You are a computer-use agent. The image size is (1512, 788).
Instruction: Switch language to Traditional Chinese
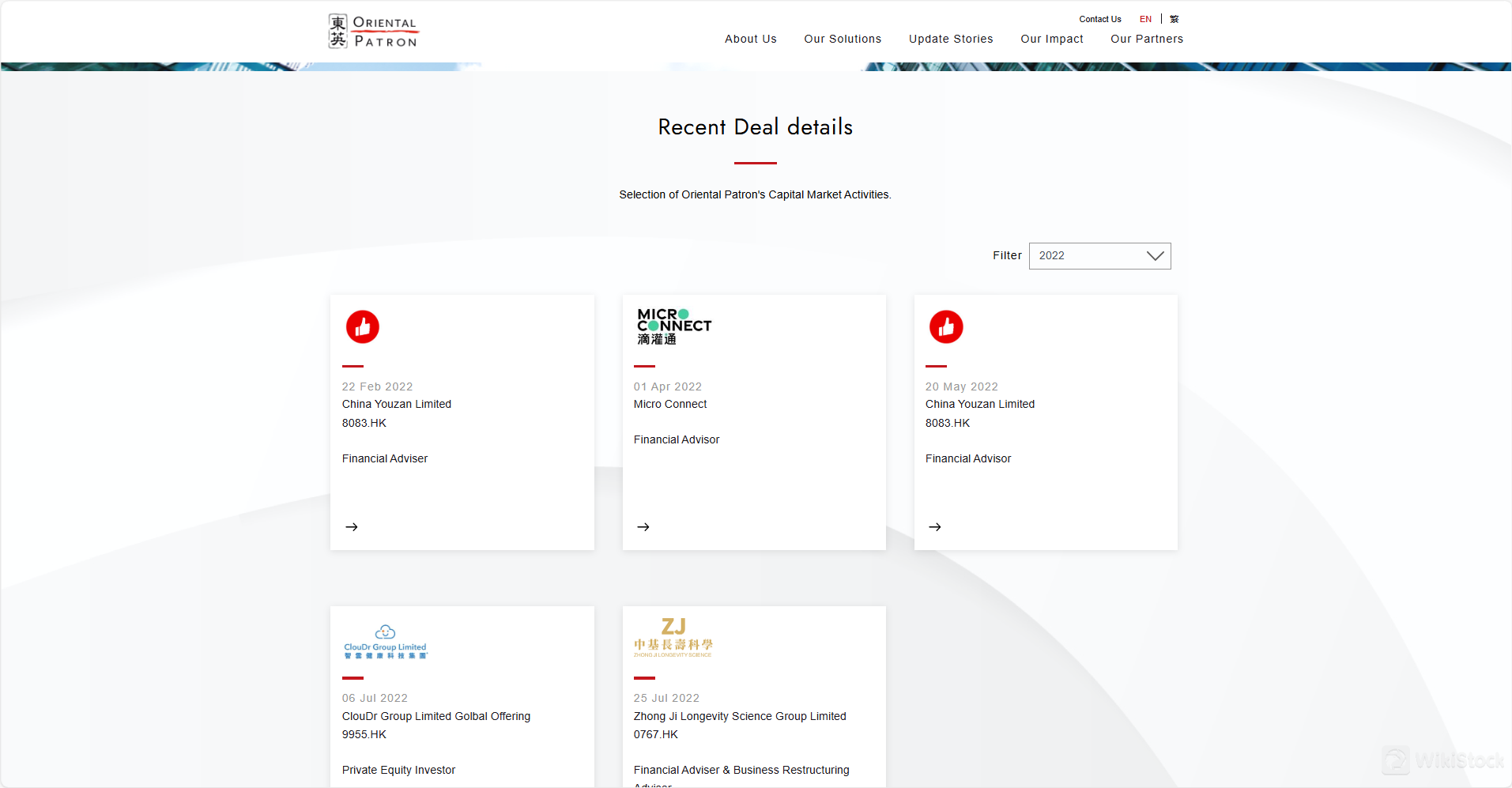click(x=1175, y=19)
